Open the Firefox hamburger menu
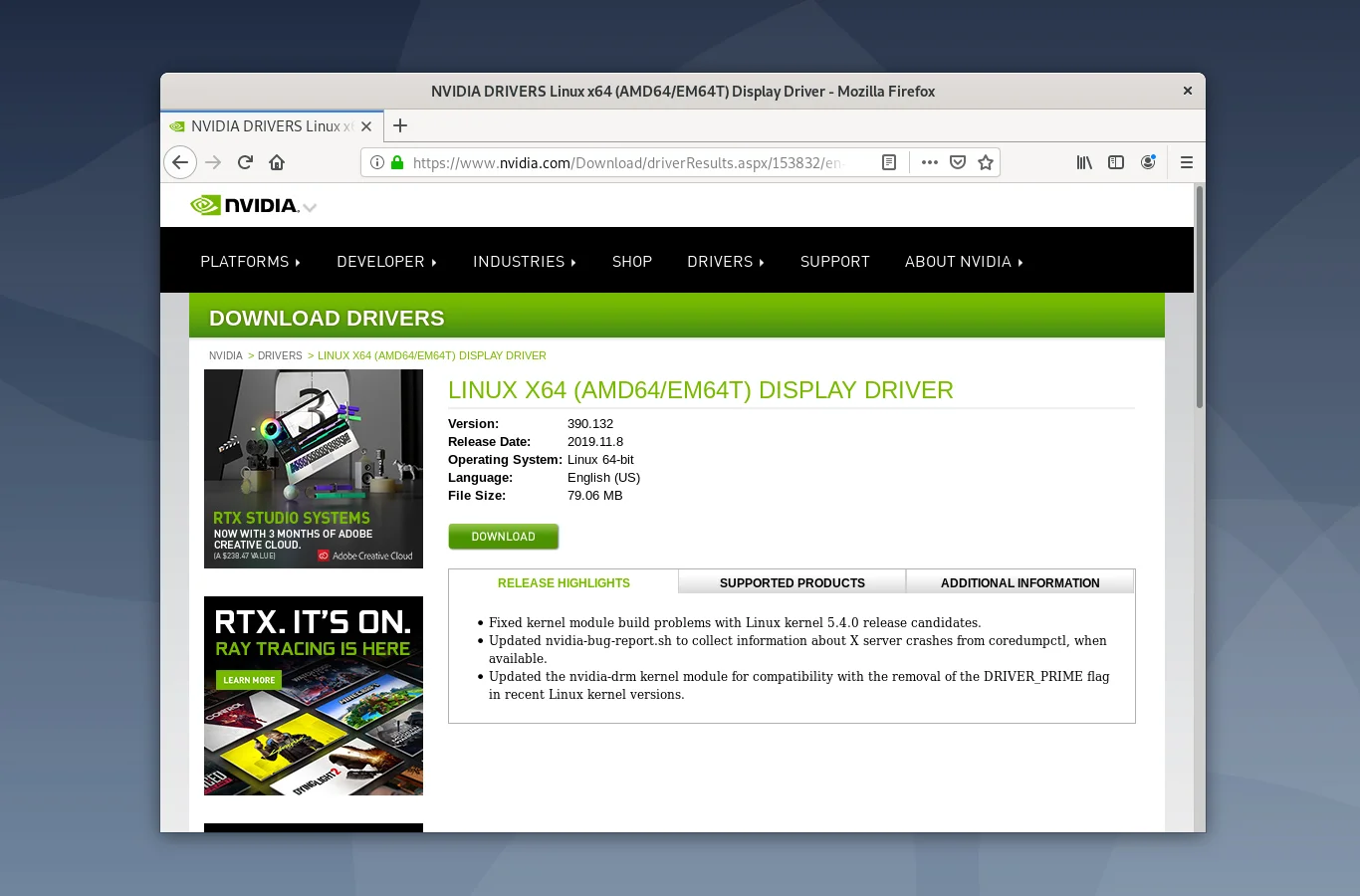This screenshot has width=1360, height=896. [x=1187, y=162]
